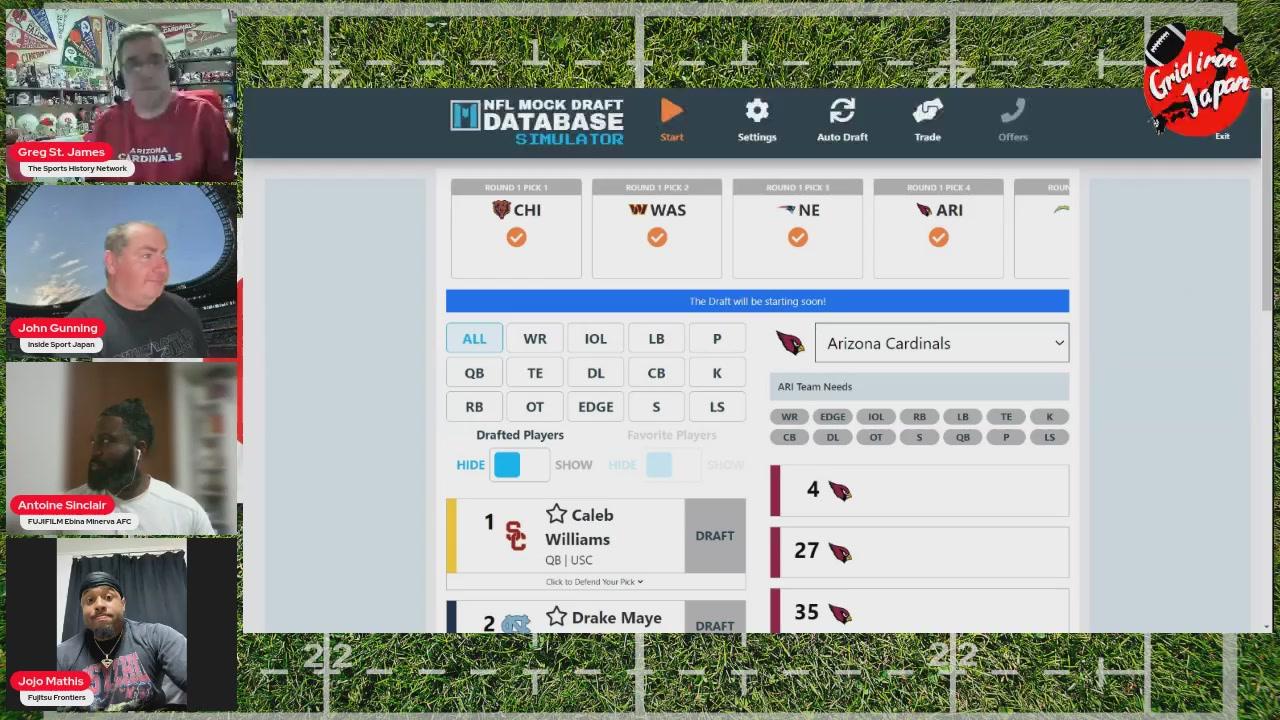Viewport: 1280px width, 720px height.
Task: Click the Commanders logo in Round 1 Pick 2
Action: (638, 210)
